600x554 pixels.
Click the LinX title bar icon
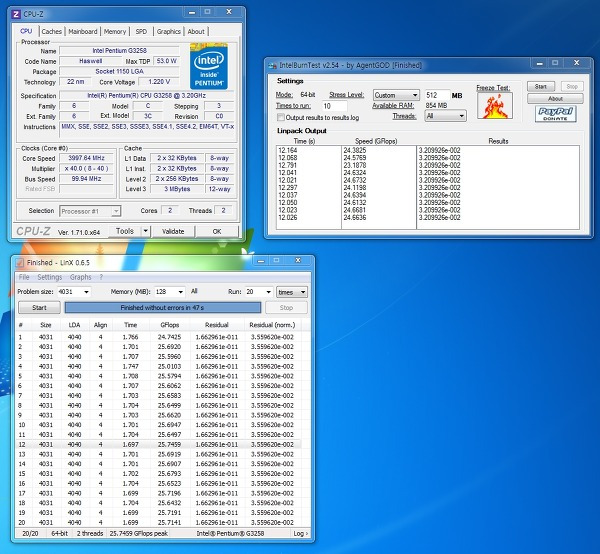(20, 263)
